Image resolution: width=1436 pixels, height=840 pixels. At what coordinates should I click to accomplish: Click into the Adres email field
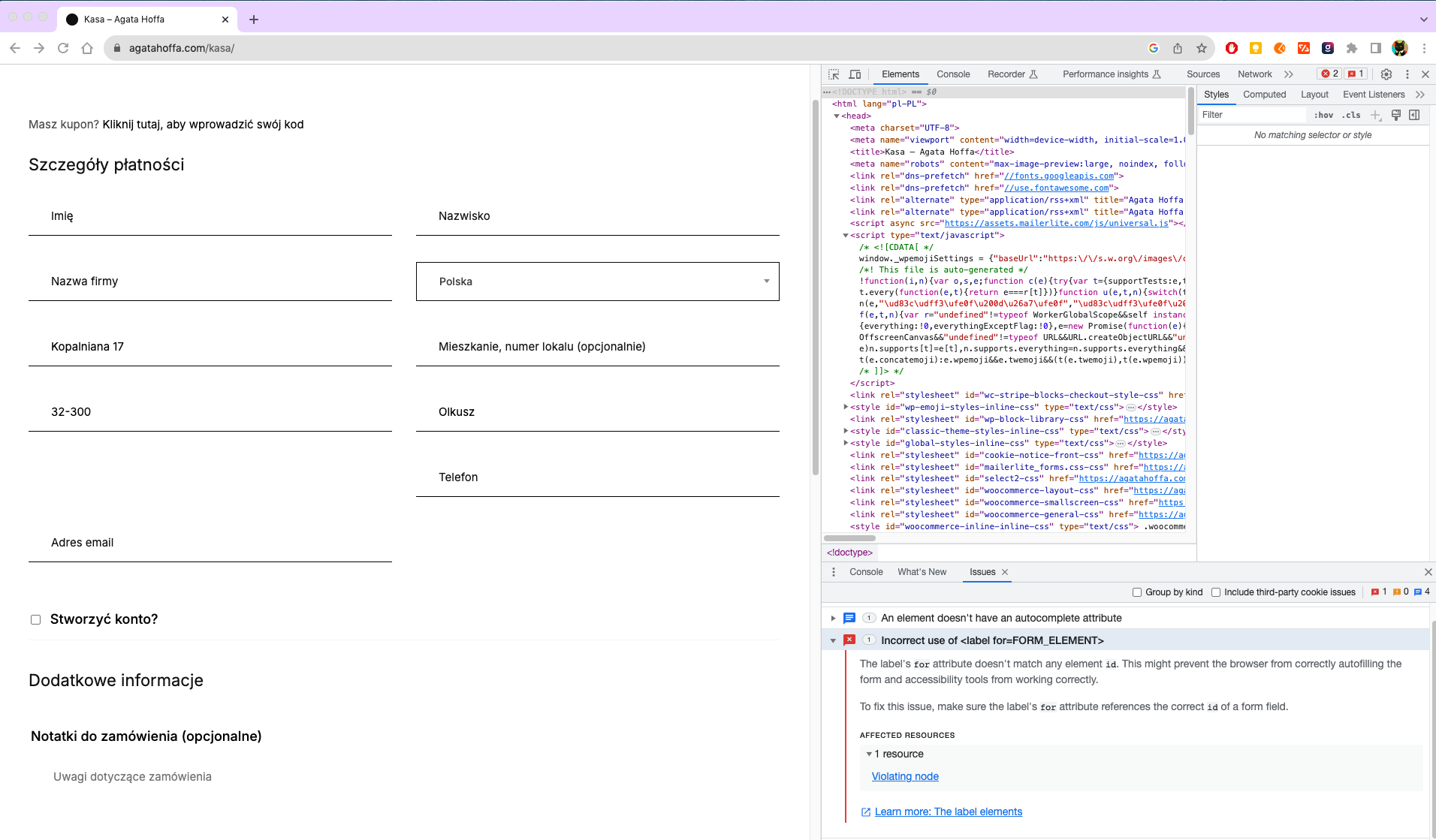point(210,543)
